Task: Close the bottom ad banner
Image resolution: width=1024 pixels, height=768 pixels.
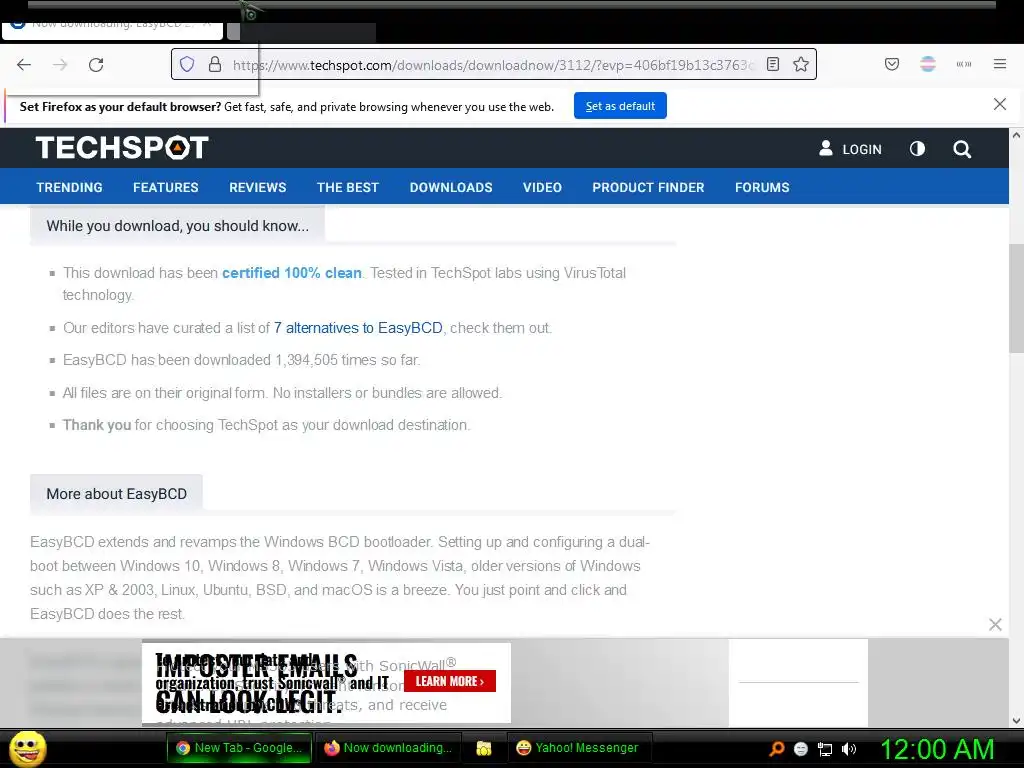Action: click(995, 625)
